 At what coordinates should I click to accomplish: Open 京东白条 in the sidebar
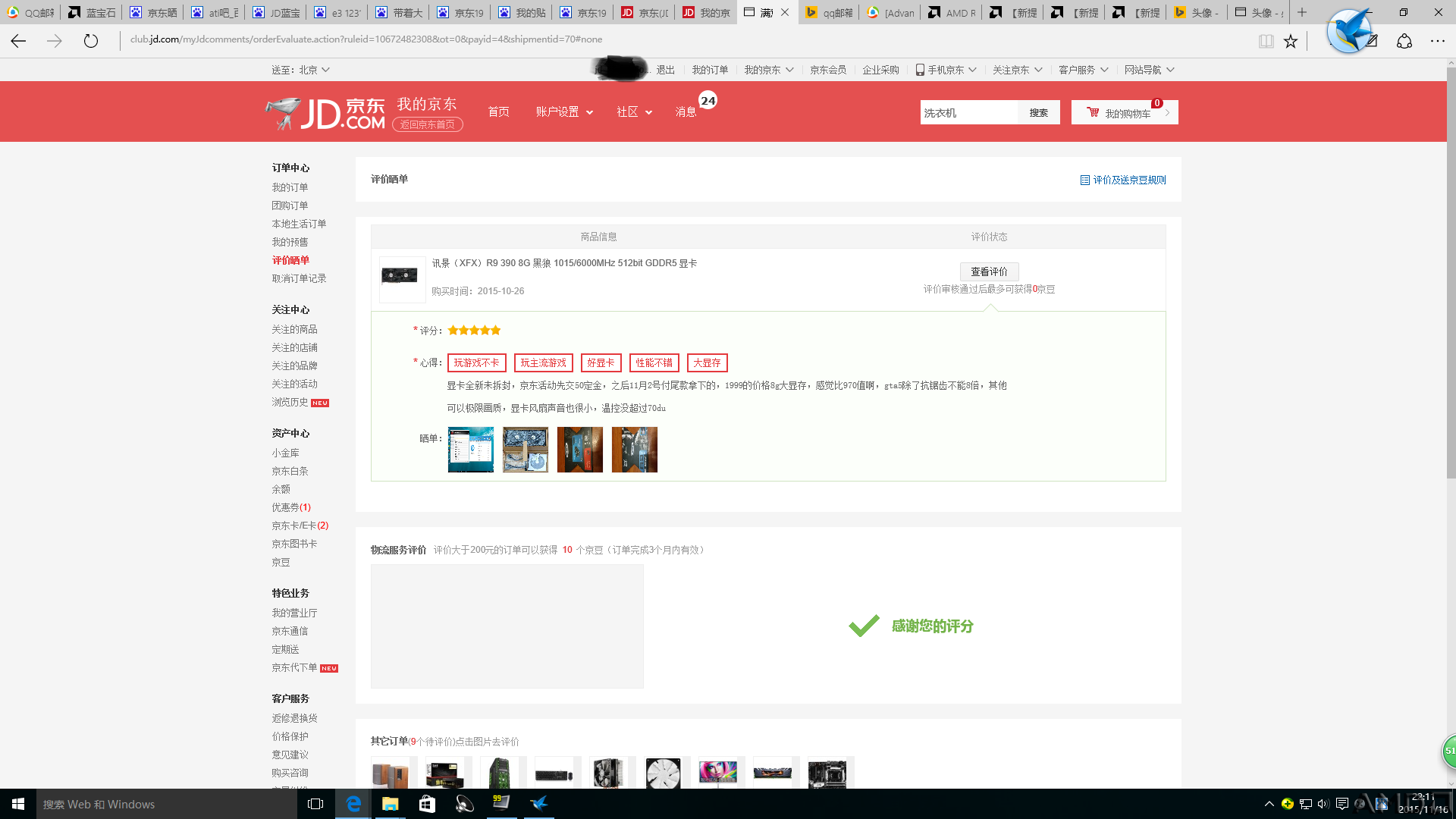290,471
